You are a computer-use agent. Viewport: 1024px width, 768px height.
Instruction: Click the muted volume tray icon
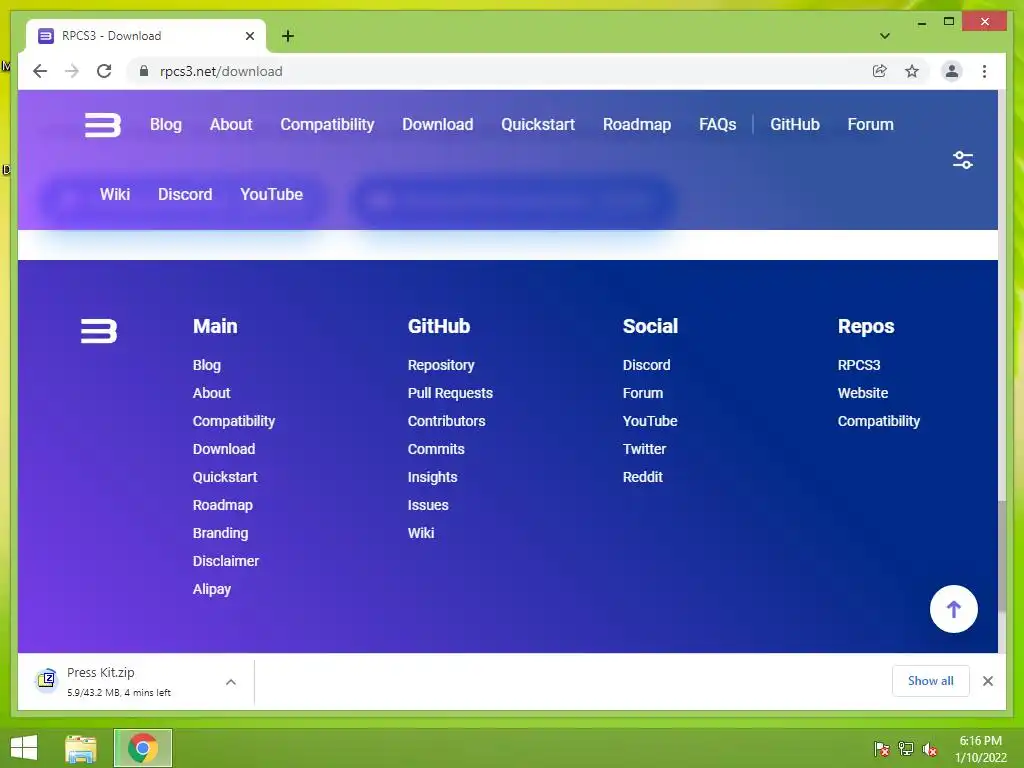click(930, 749)
